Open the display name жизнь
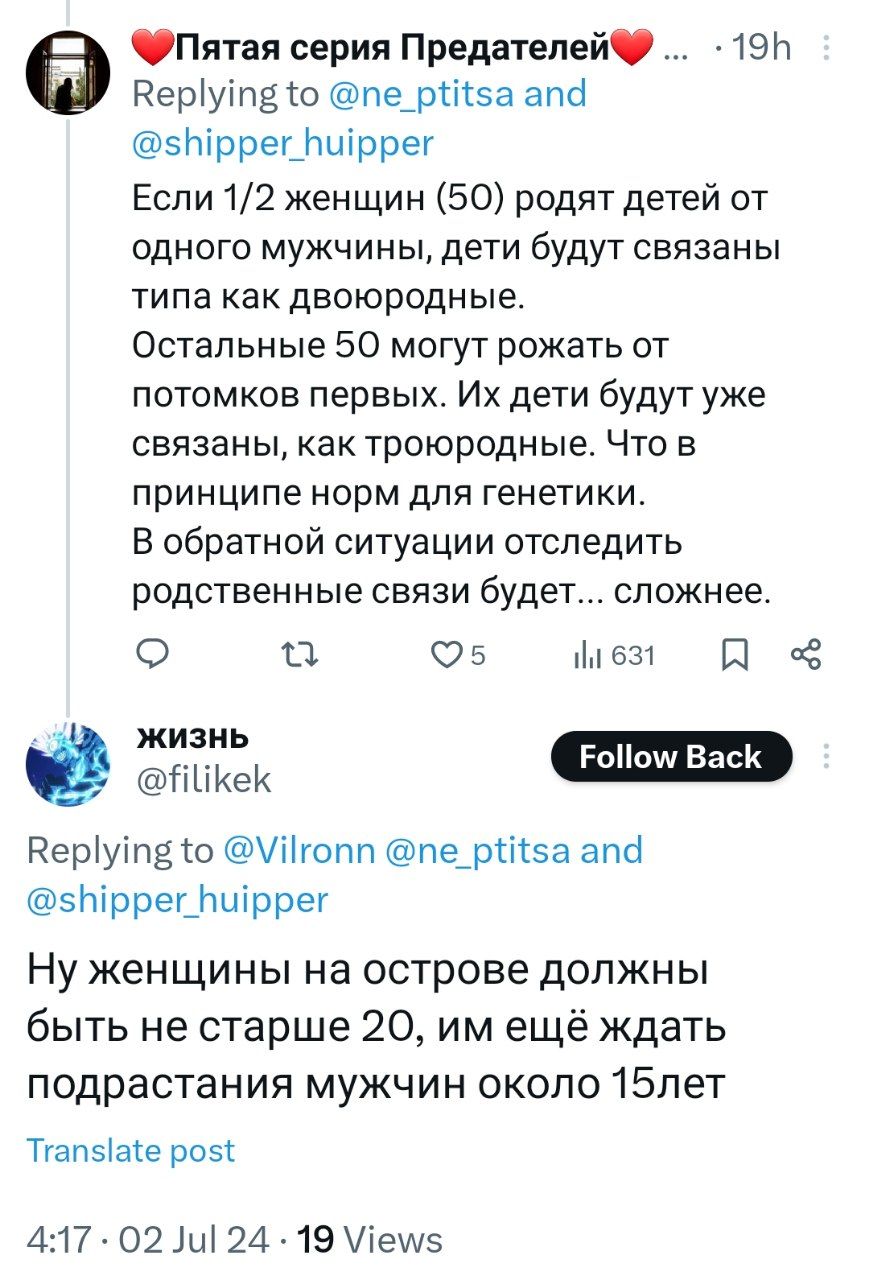This screenshot has width=869, height=1280. 194,737
